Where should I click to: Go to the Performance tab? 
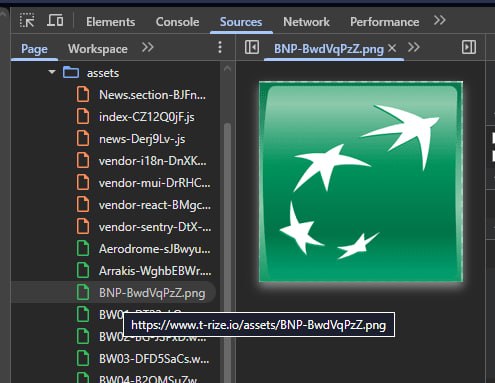pos(384,22)
